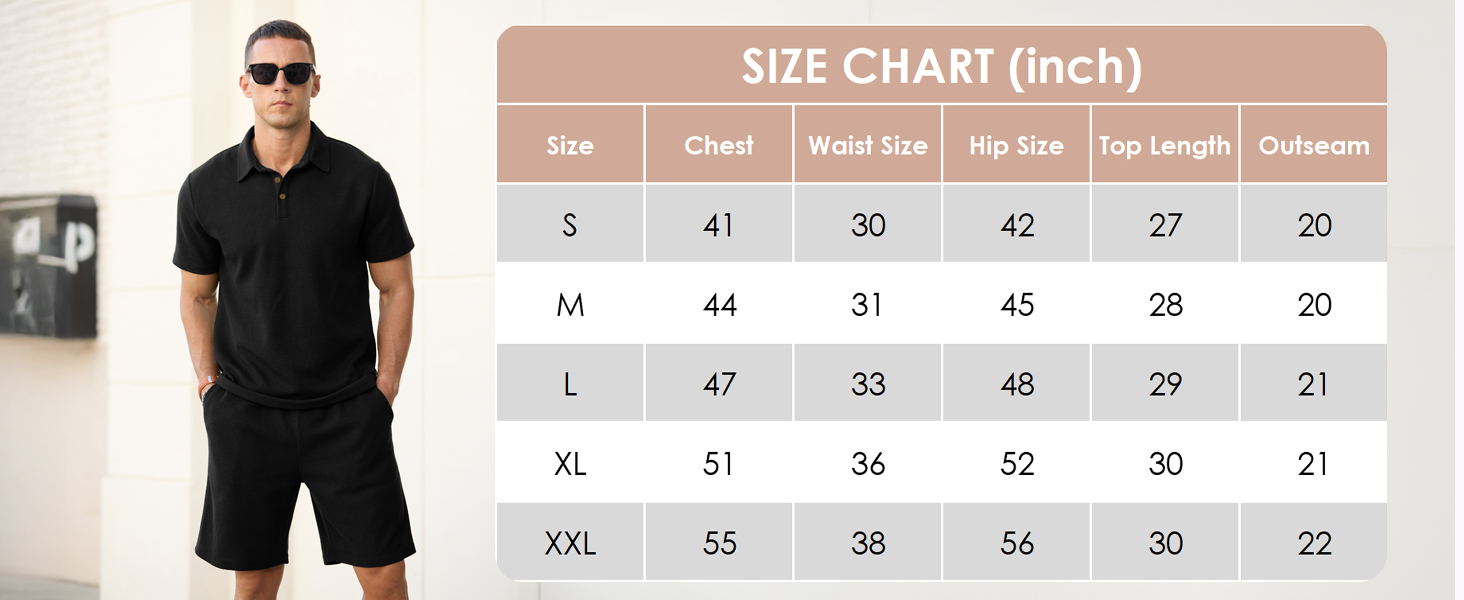Click the Top Length column header
This screenshot has height=600, width=1464.
click(1165, 145)
